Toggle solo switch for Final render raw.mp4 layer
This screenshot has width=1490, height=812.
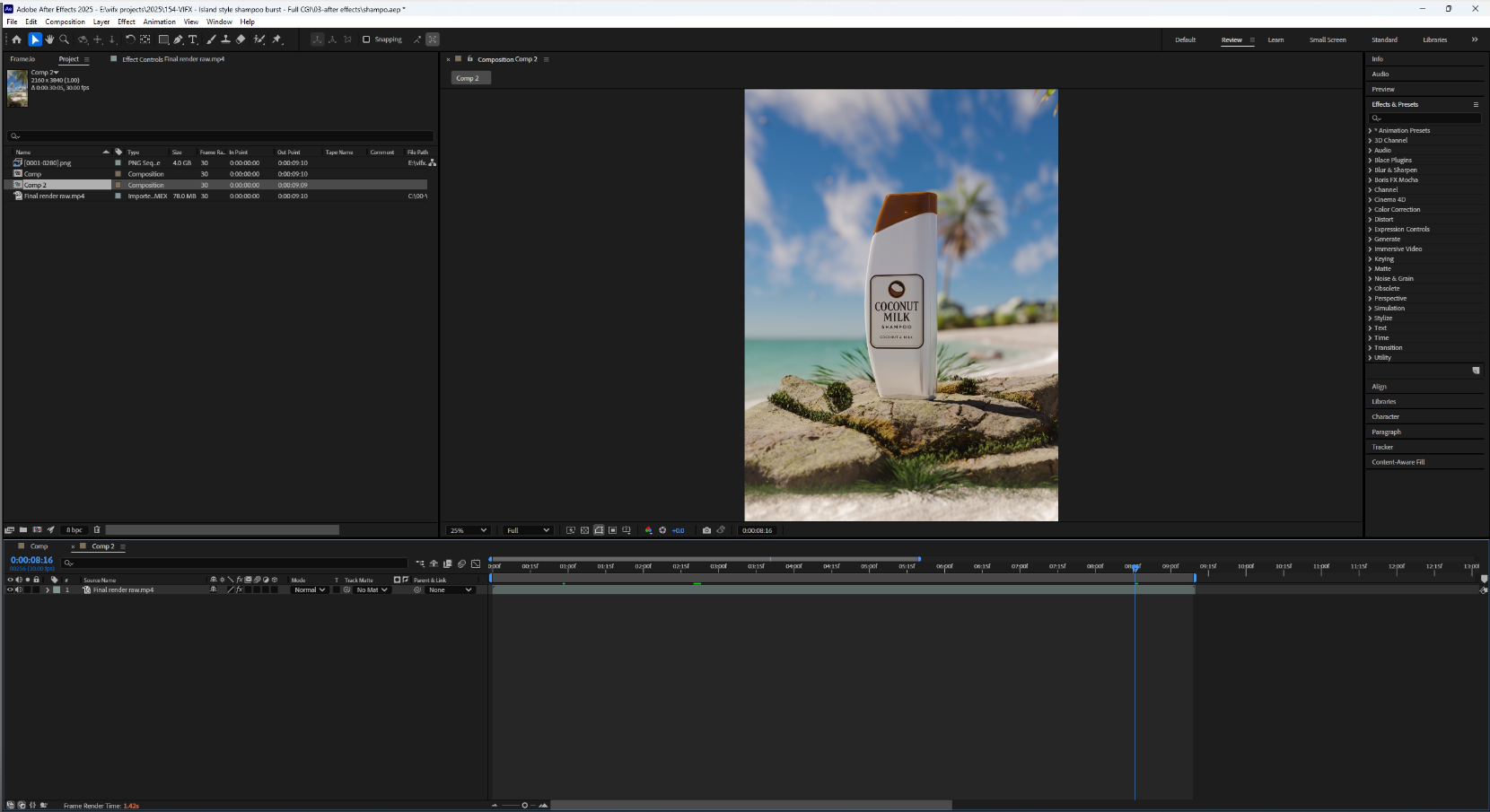click(x=27, y=589)
